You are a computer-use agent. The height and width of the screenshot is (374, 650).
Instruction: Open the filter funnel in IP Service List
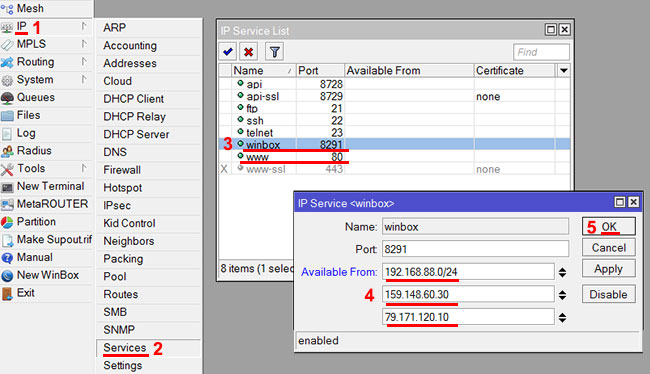274,52
